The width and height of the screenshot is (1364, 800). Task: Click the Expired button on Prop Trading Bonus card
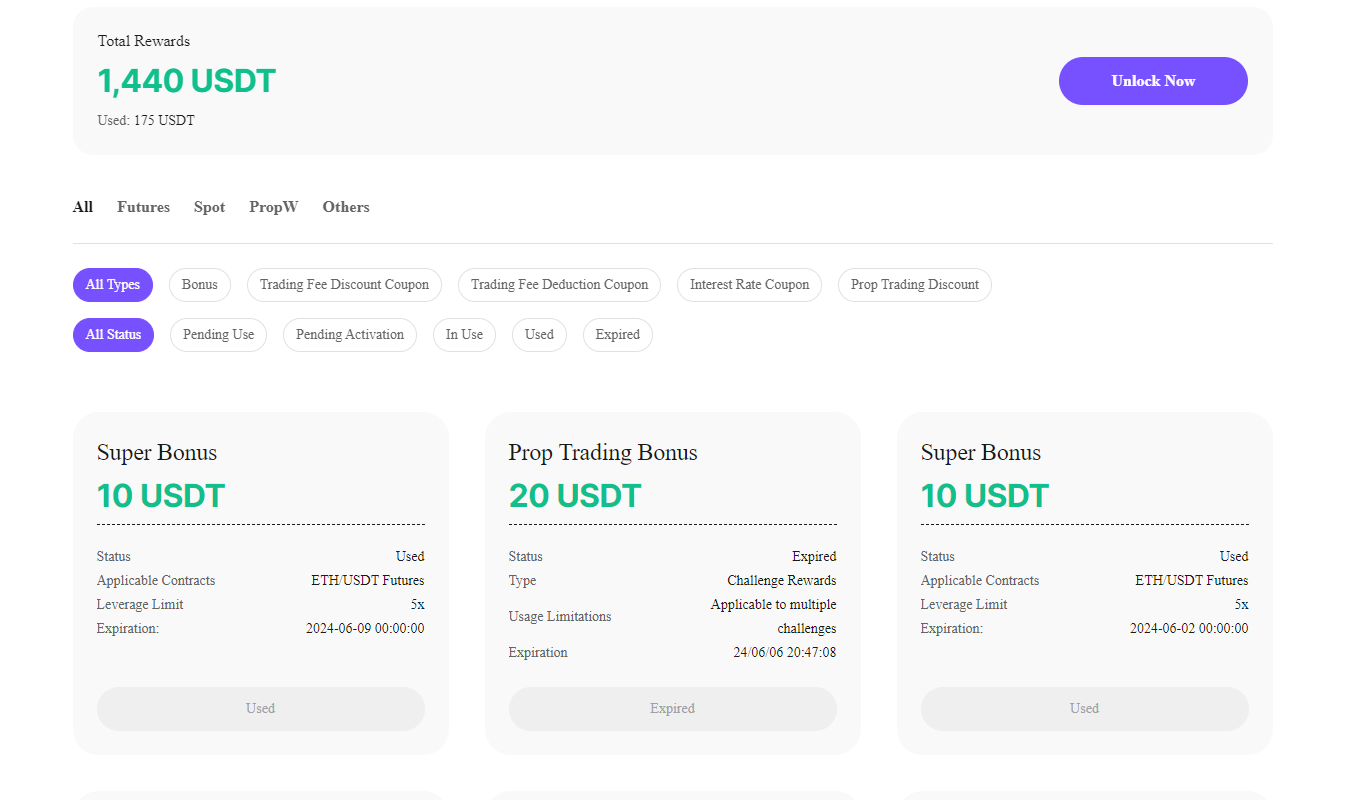[672, 708]
